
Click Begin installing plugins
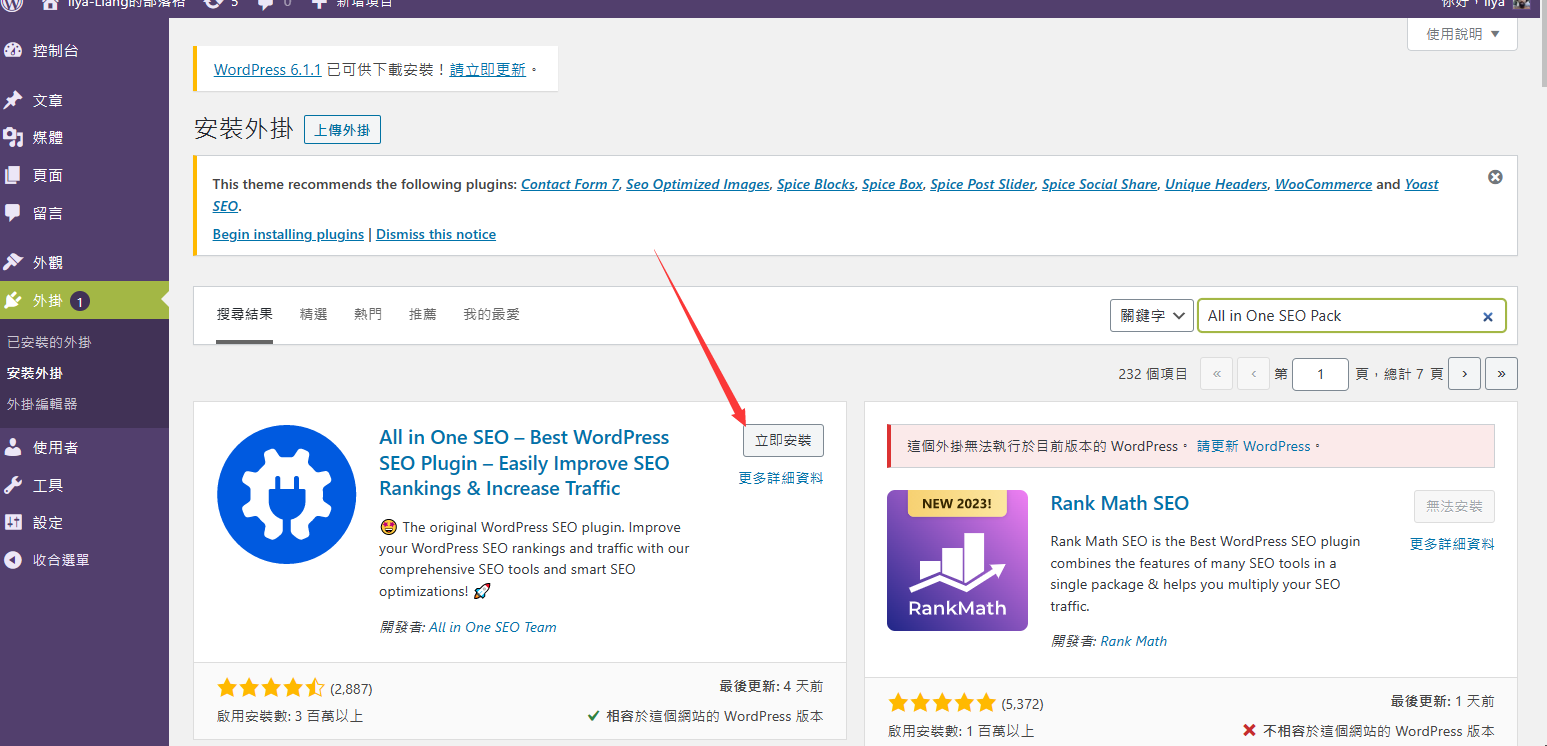288,234
